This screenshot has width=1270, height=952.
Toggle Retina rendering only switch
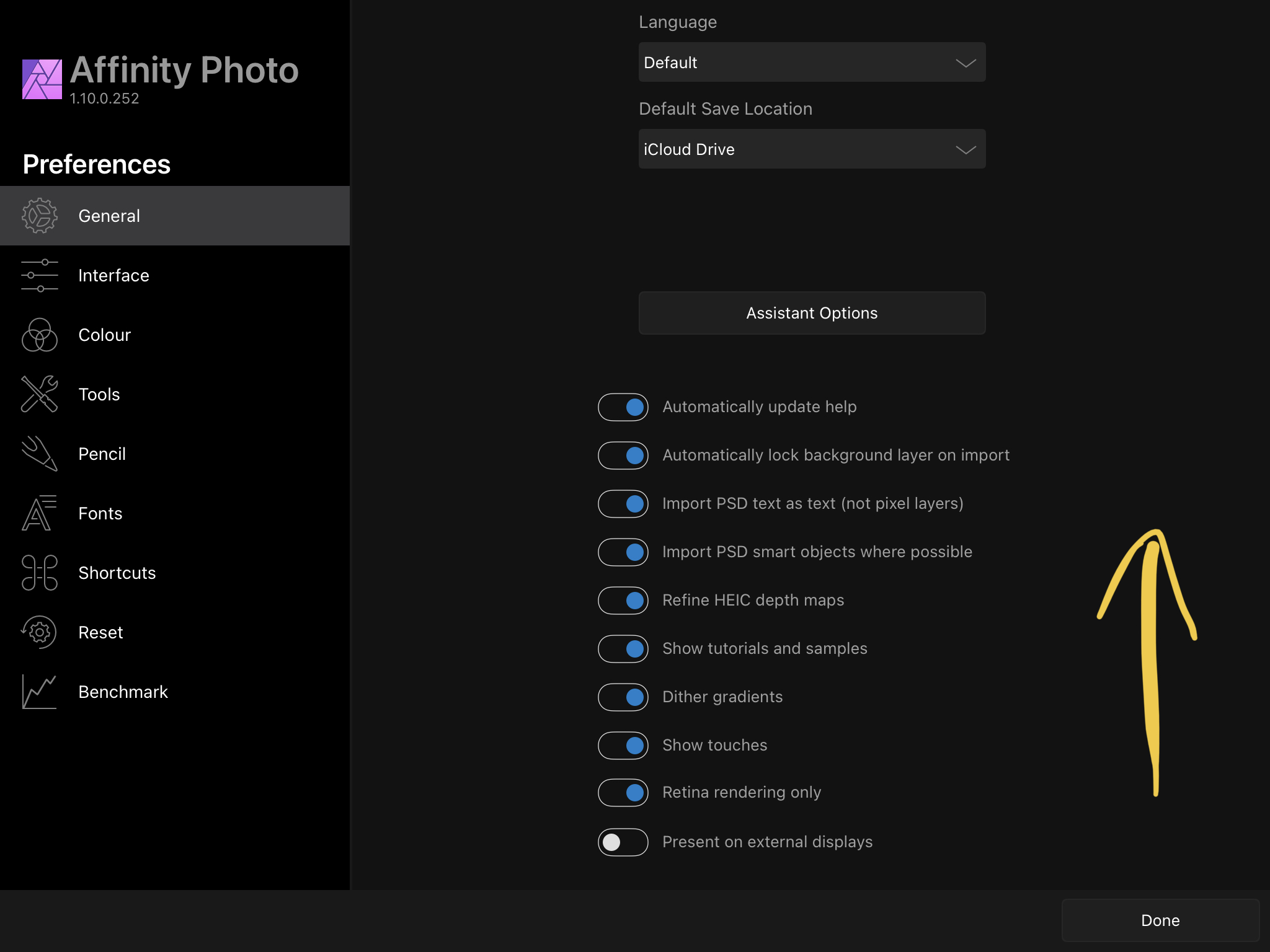pyautogui.click(x=623, y=793)
